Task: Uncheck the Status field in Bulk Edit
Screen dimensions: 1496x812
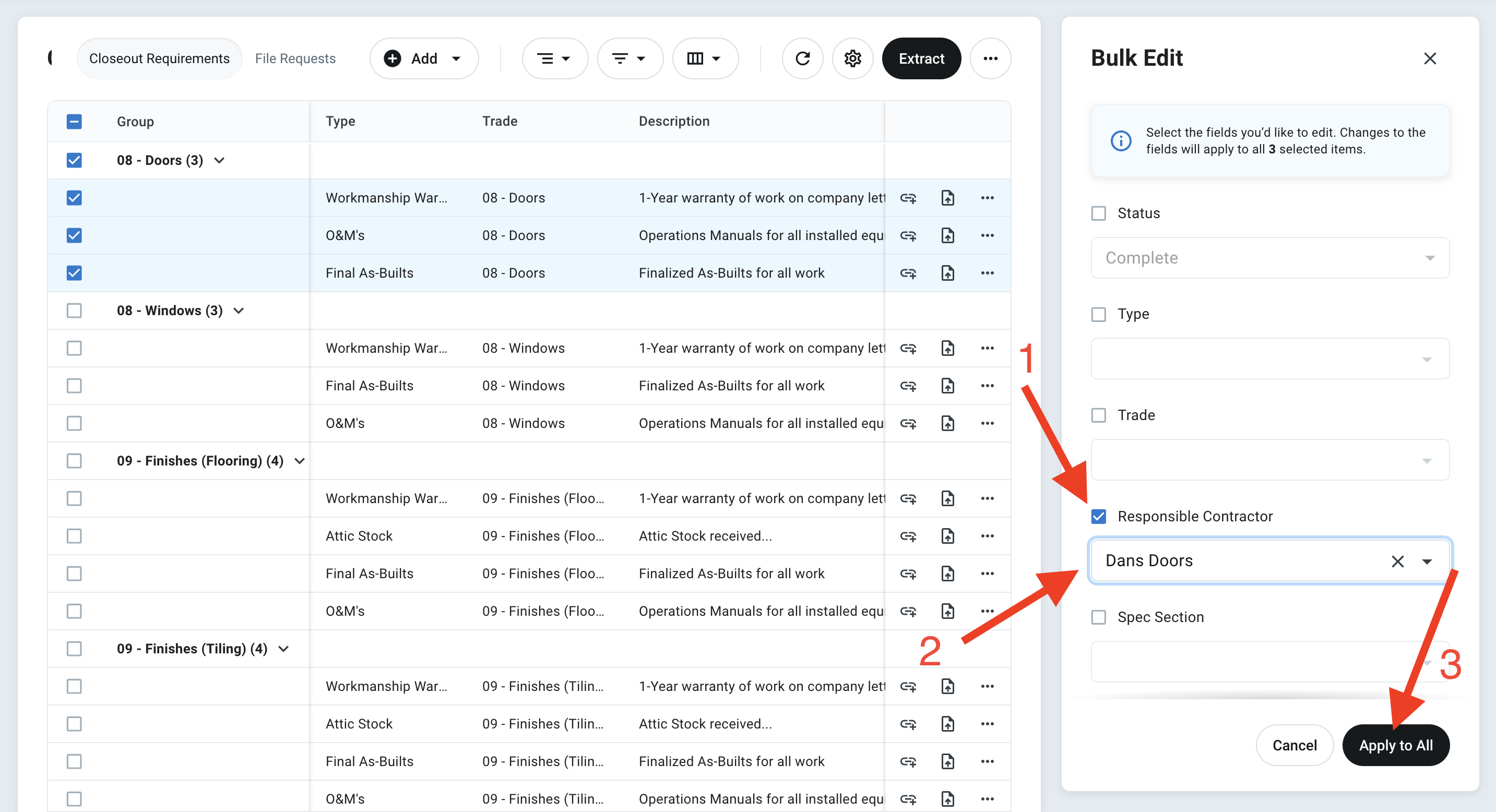Action: click(x=1098, y=213)
